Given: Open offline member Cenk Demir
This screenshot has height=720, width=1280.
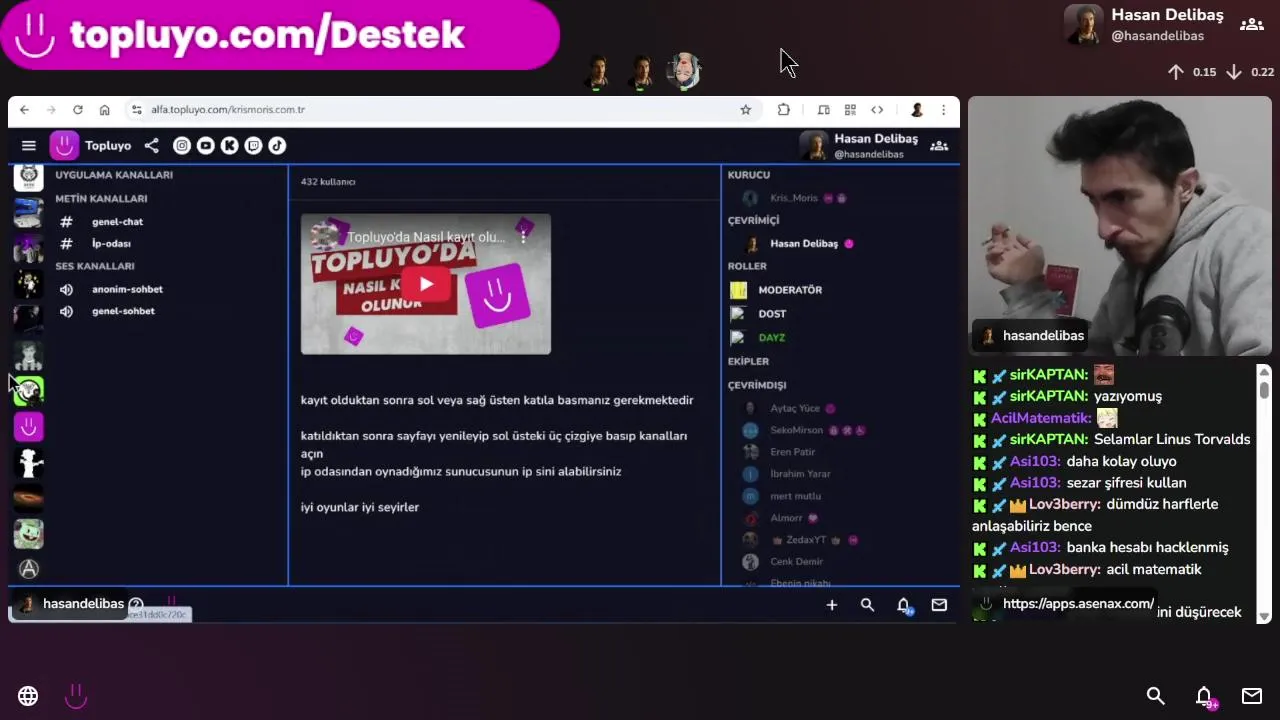Looking at the screenshot, I should (x=796, y=562).
